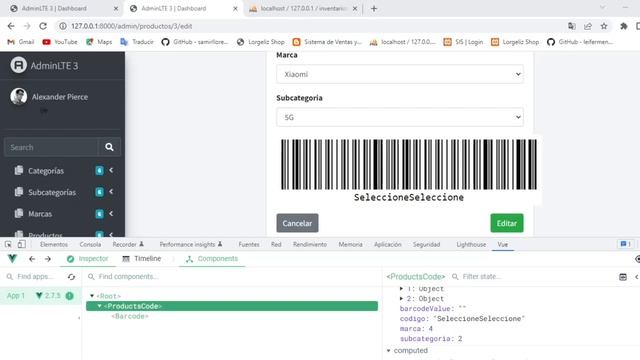Open Marcas in the sidebar
Viewport: 640px width, 360px height.
click(x=40, y=214)
